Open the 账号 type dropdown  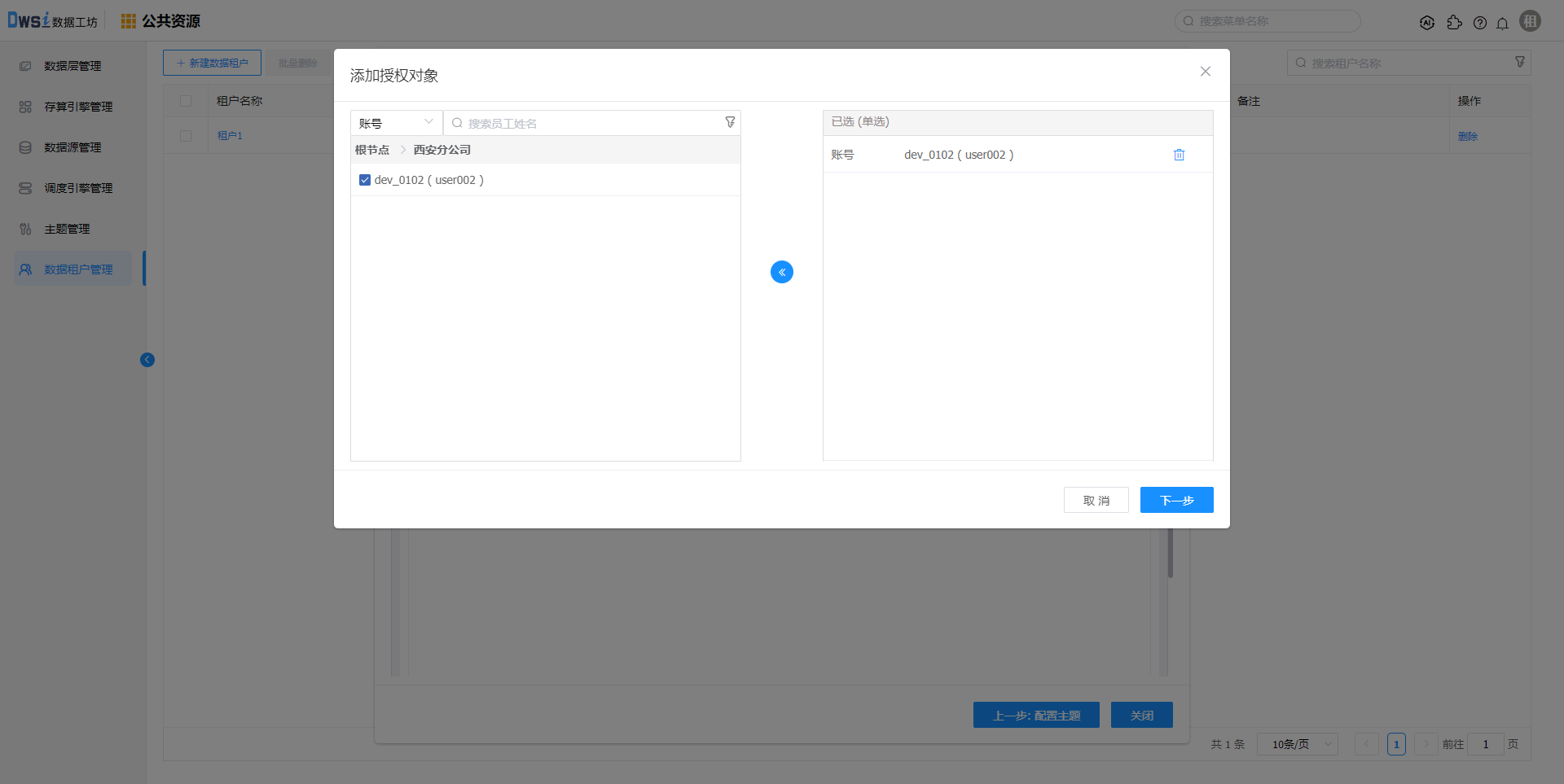tap(396, 123)
